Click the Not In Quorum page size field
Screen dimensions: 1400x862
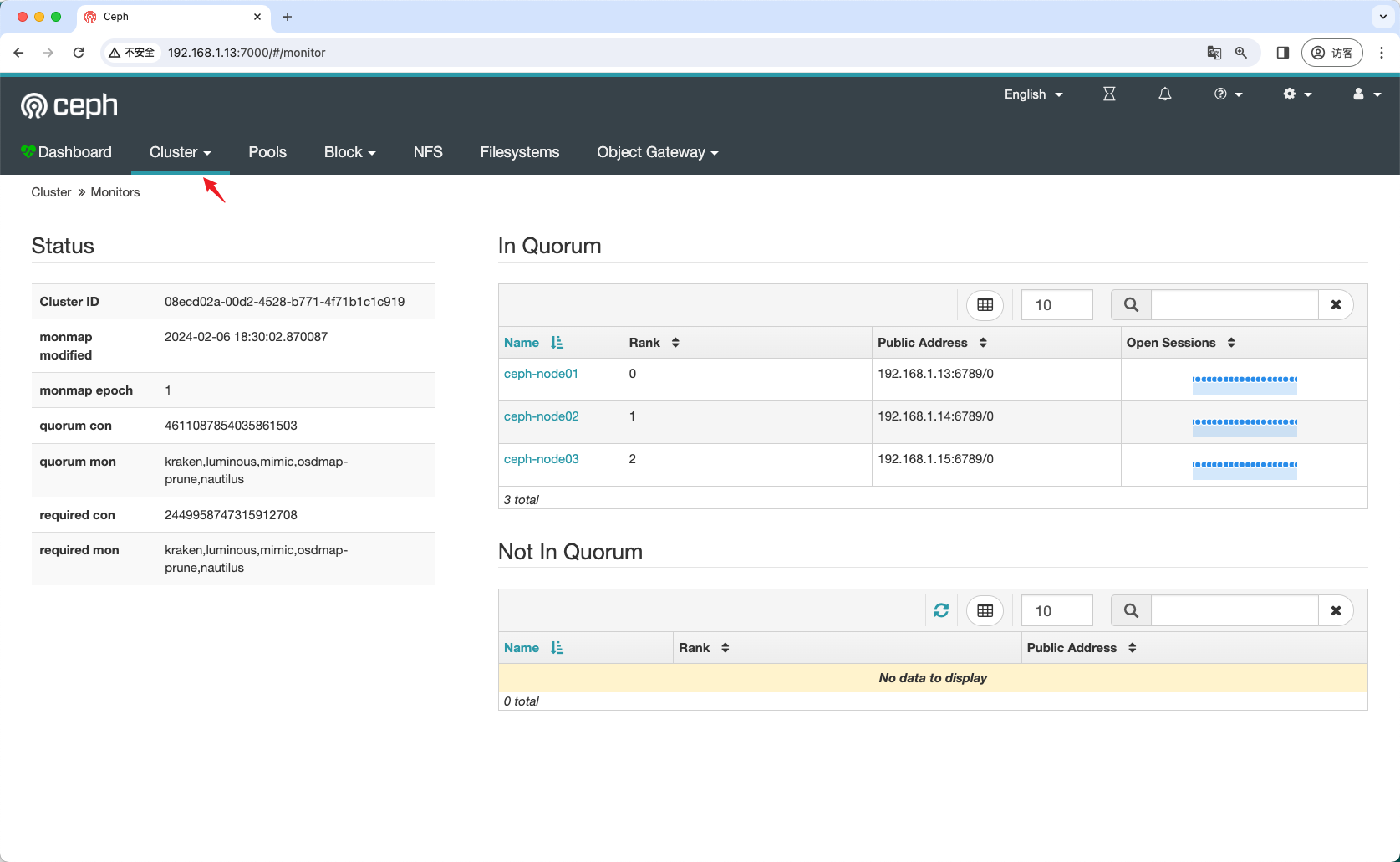tap(1056, 610)
